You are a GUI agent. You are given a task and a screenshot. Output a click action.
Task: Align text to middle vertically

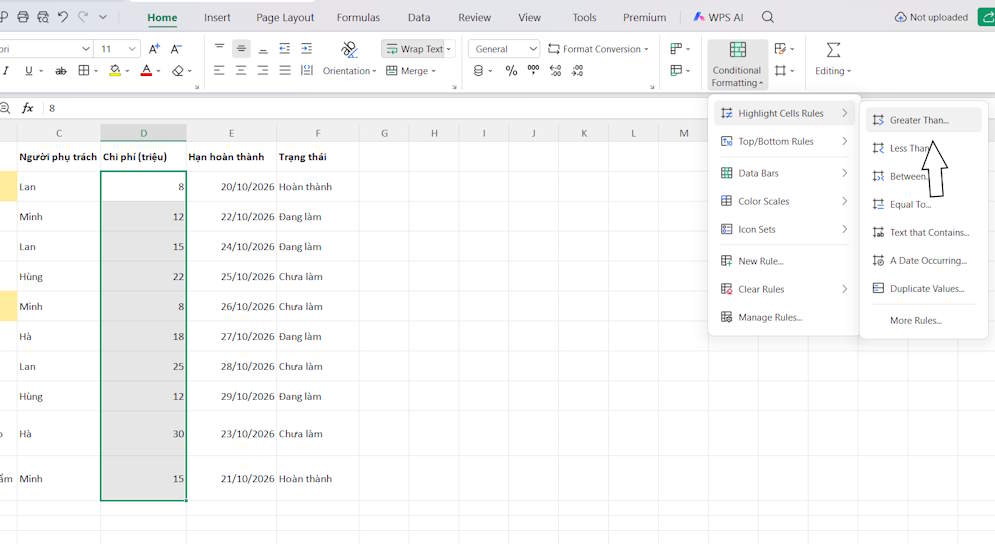pyautogui.click(x=241, y=48)
